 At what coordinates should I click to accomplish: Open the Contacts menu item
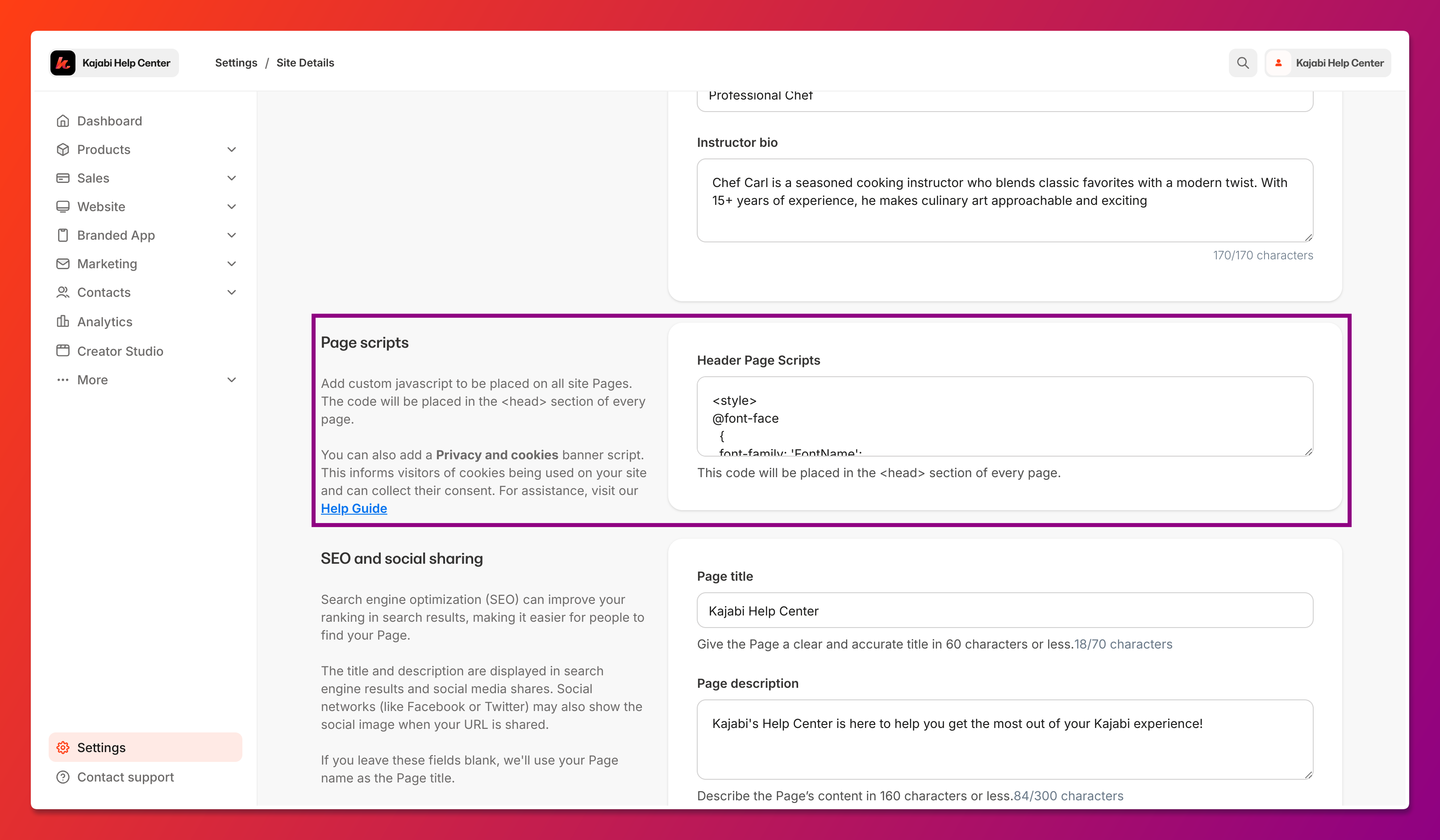click(104, 292)
